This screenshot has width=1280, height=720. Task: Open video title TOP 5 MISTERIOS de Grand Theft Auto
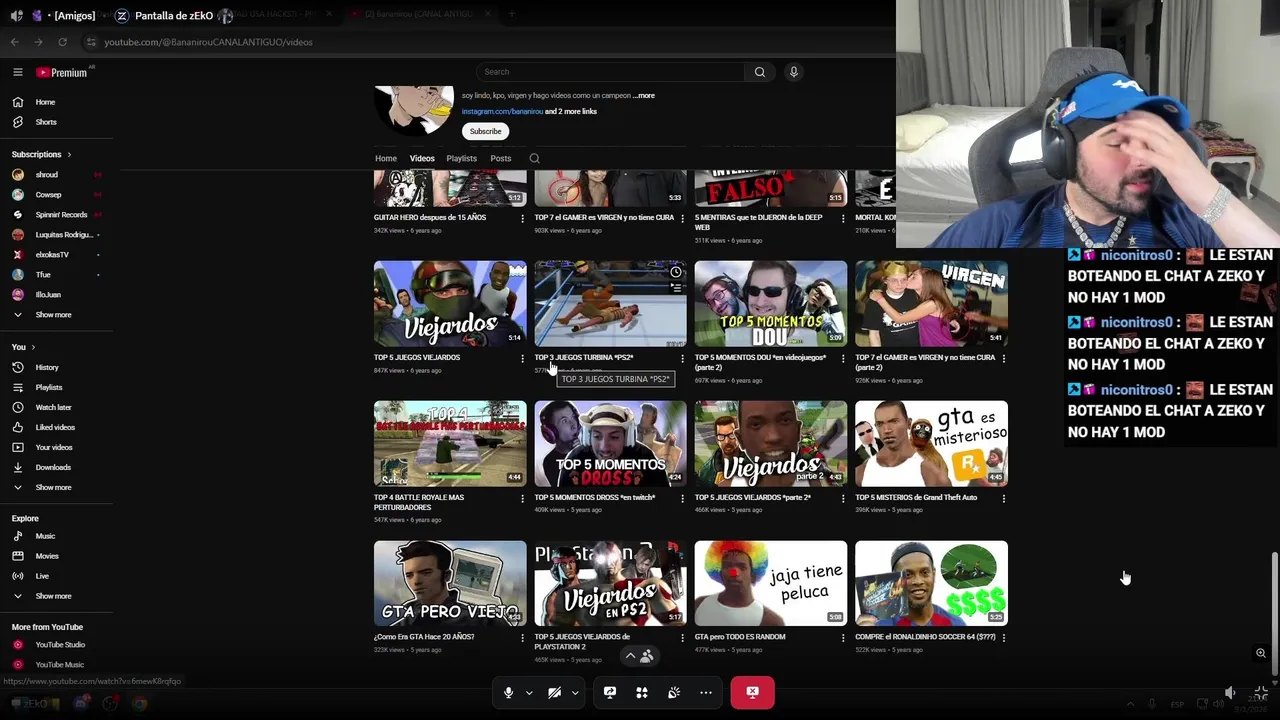(915, 498)
